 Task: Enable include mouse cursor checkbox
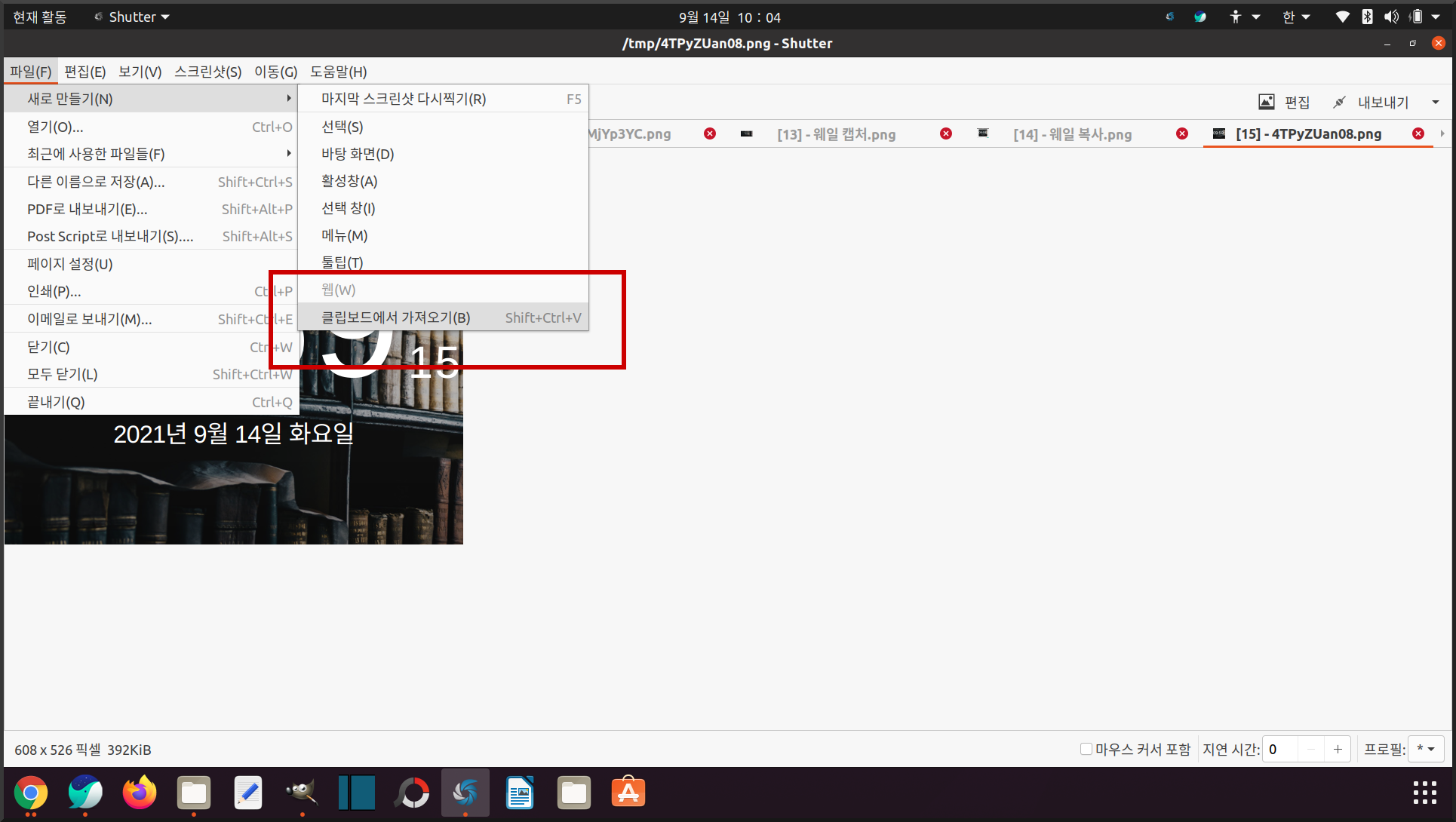pos(1086,749)
